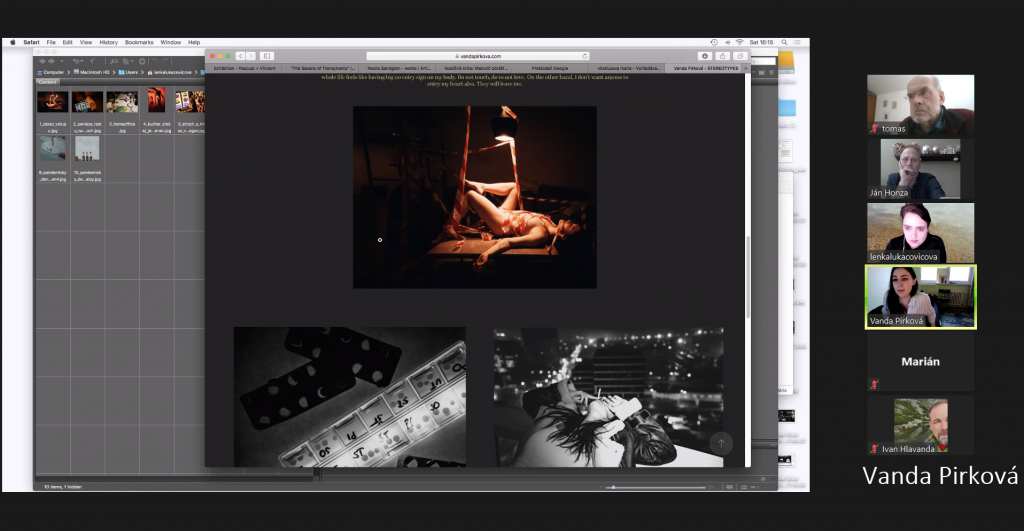
Task: Open the Apple menu
Action: (12, 42)
